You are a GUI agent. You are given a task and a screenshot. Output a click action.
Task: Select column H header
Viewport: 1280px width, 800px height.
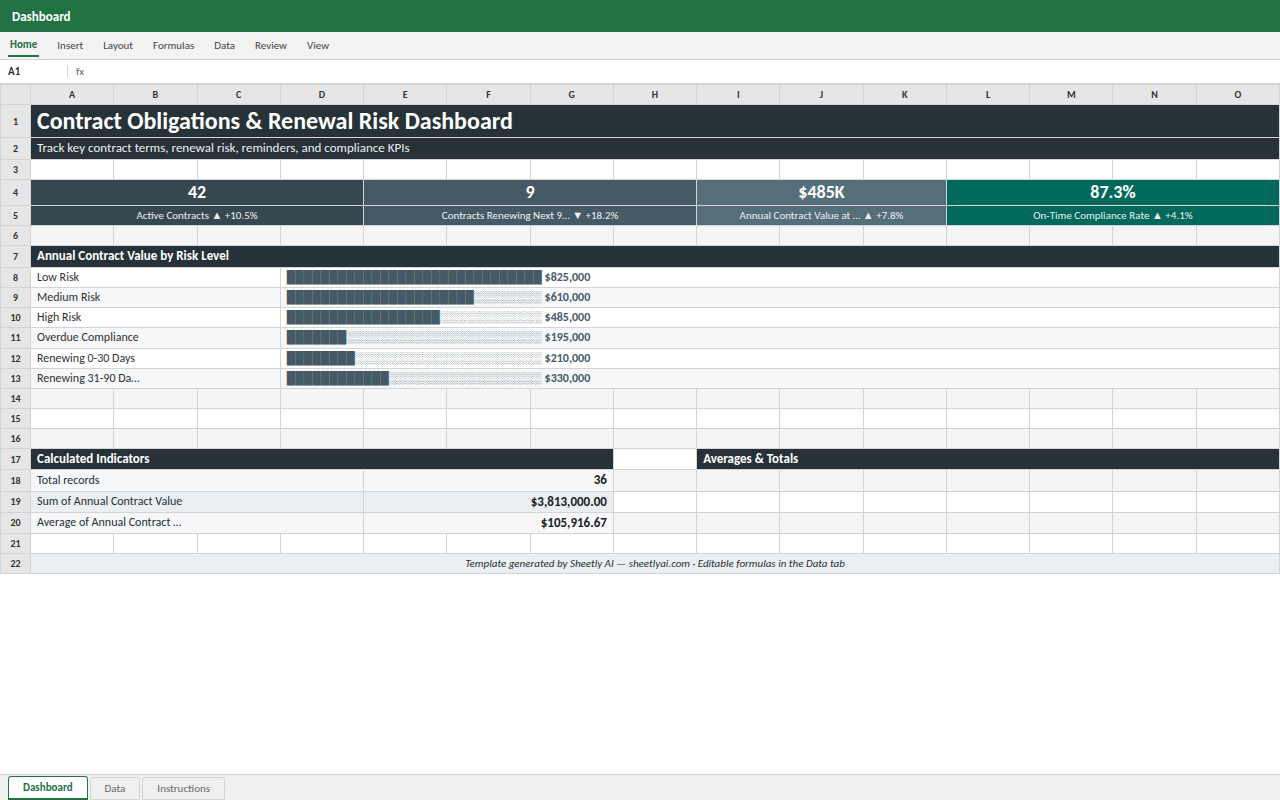click(655, 94)
